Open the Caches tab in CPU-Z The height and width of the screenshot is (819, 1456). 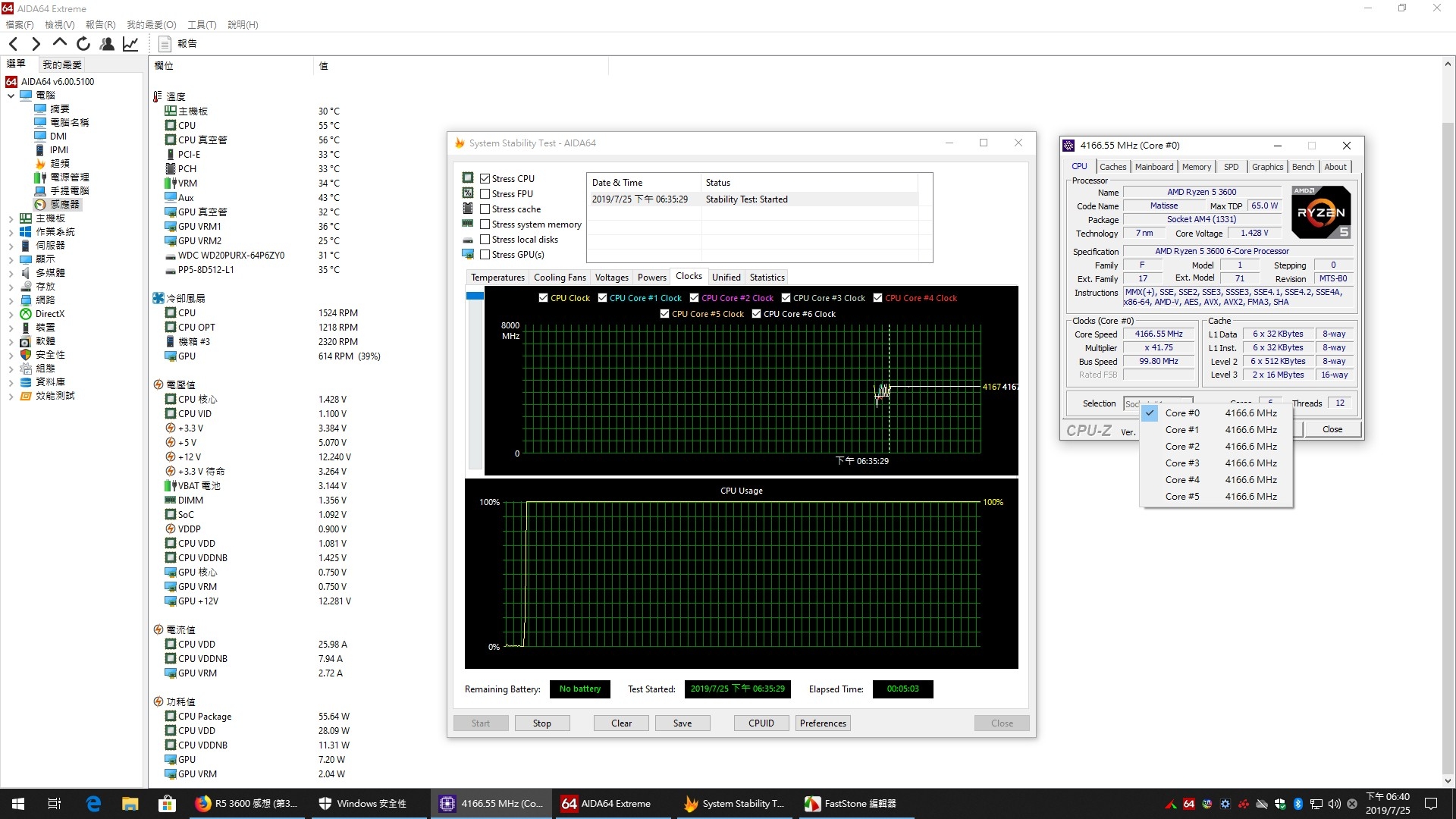1112,167
